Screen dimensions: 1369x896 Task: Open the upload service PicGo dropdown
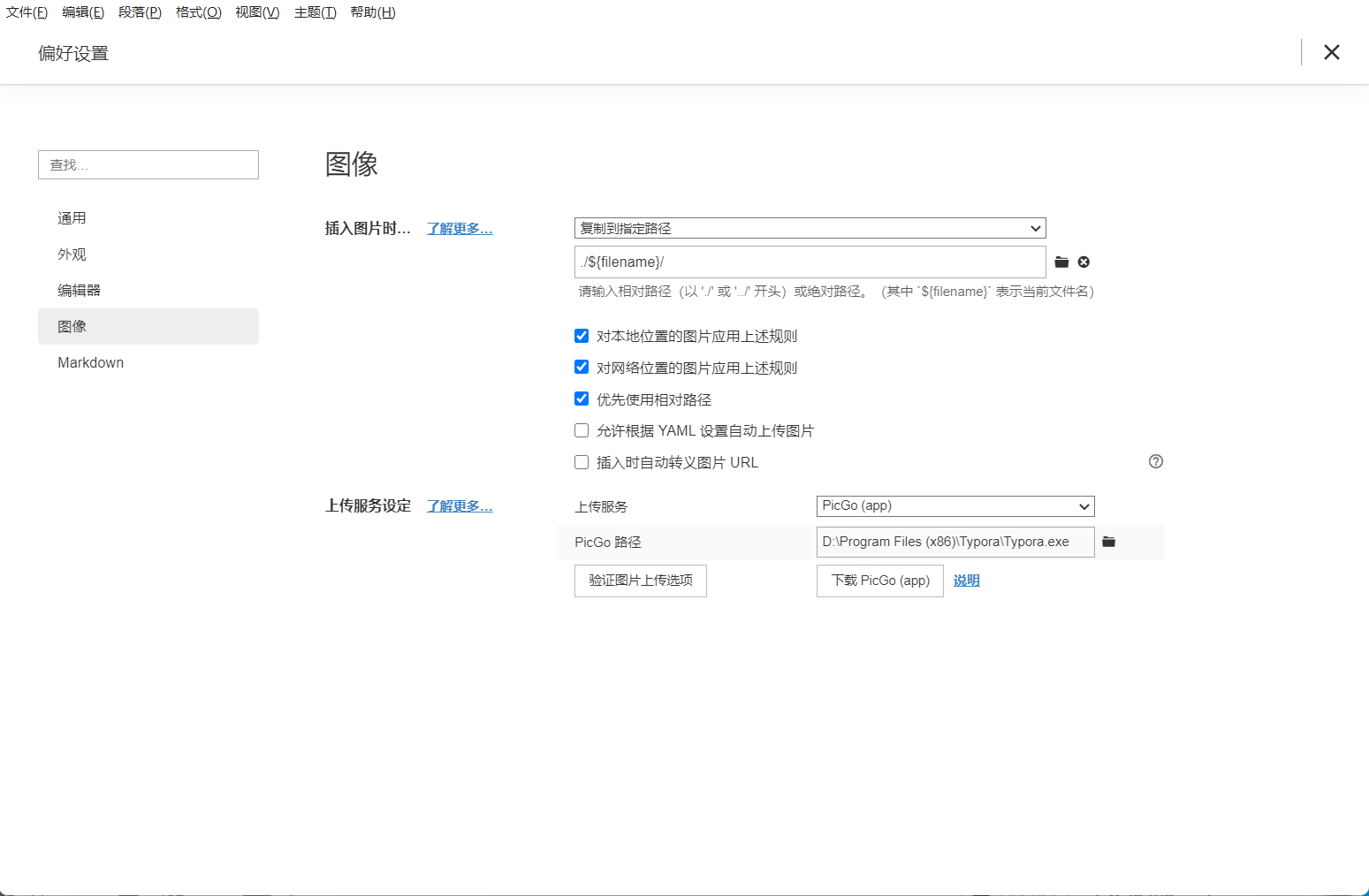954,506
